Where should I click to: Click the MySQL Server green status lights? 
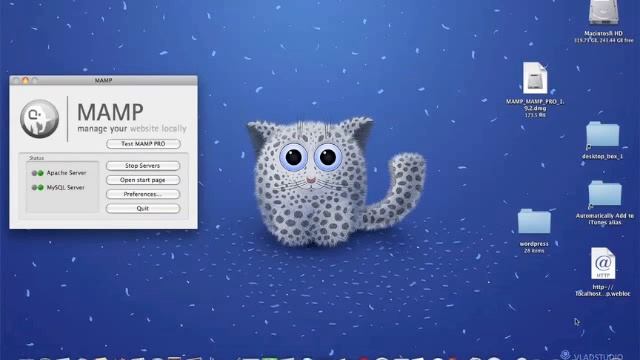pyautogui.click(x=38, y=188)
